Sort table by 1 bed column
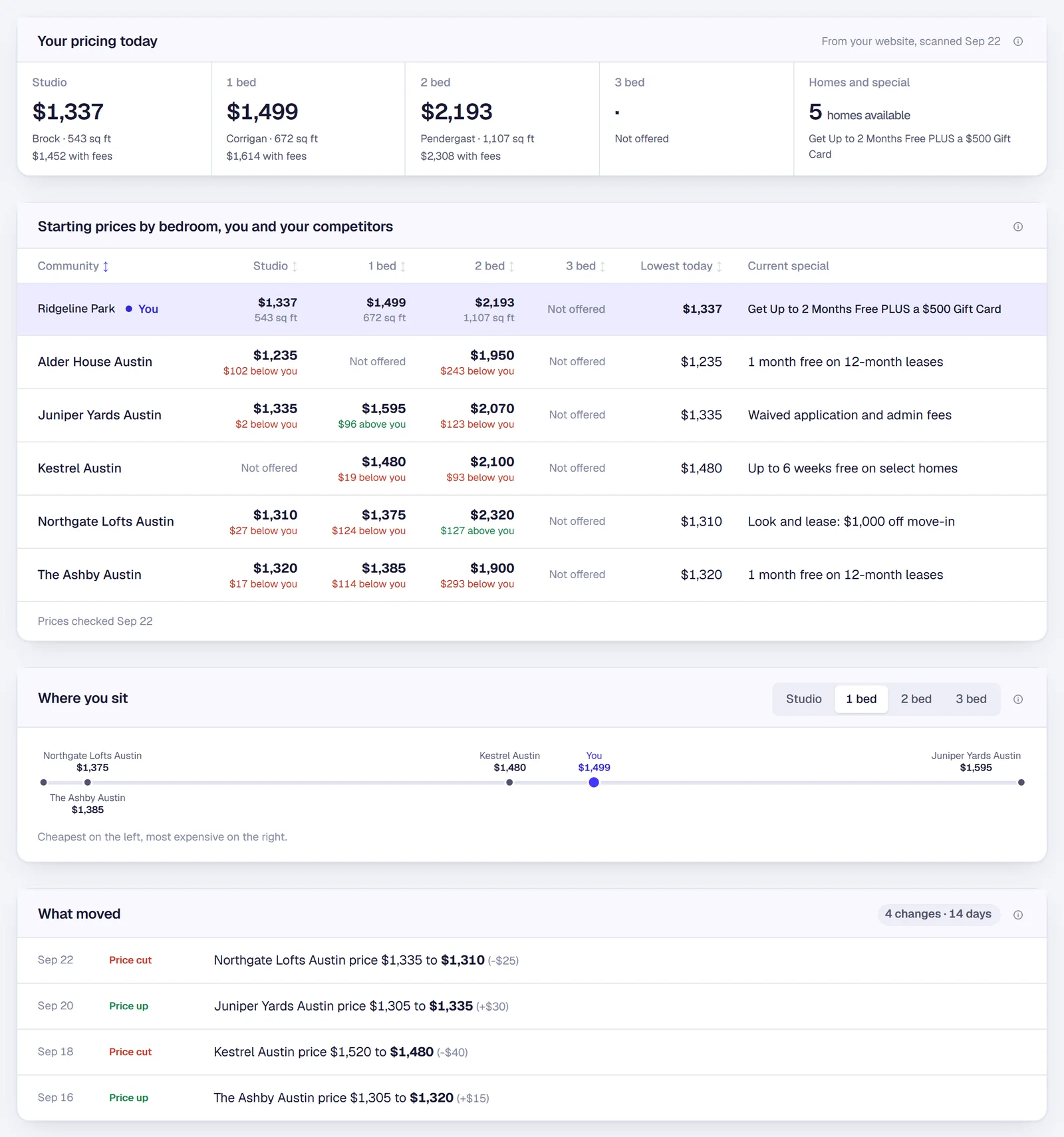Image resolution: width=1064 pixels, height=1137 pixels. (x=387, y=266)
